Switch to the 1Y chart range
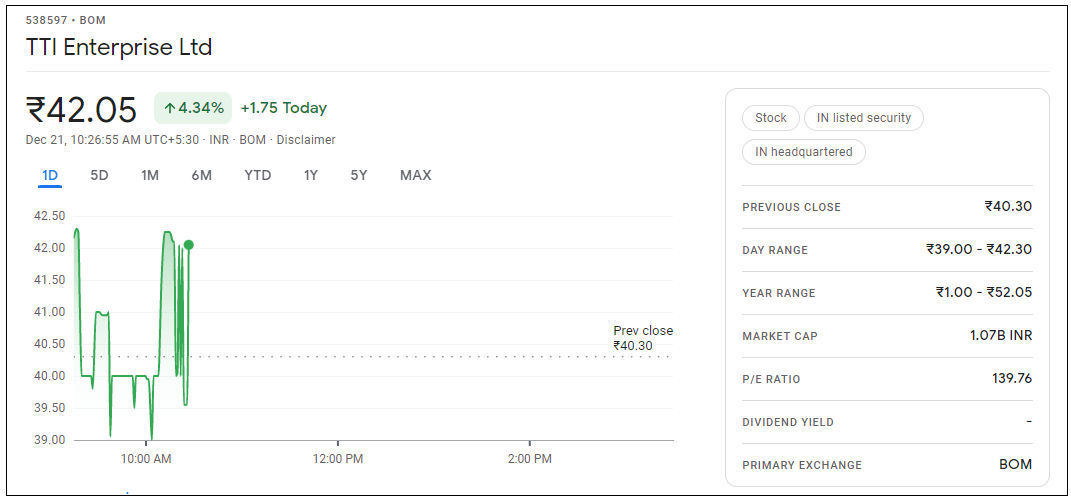The height and width of the screenshot is (498, 1071). (311, 176)
